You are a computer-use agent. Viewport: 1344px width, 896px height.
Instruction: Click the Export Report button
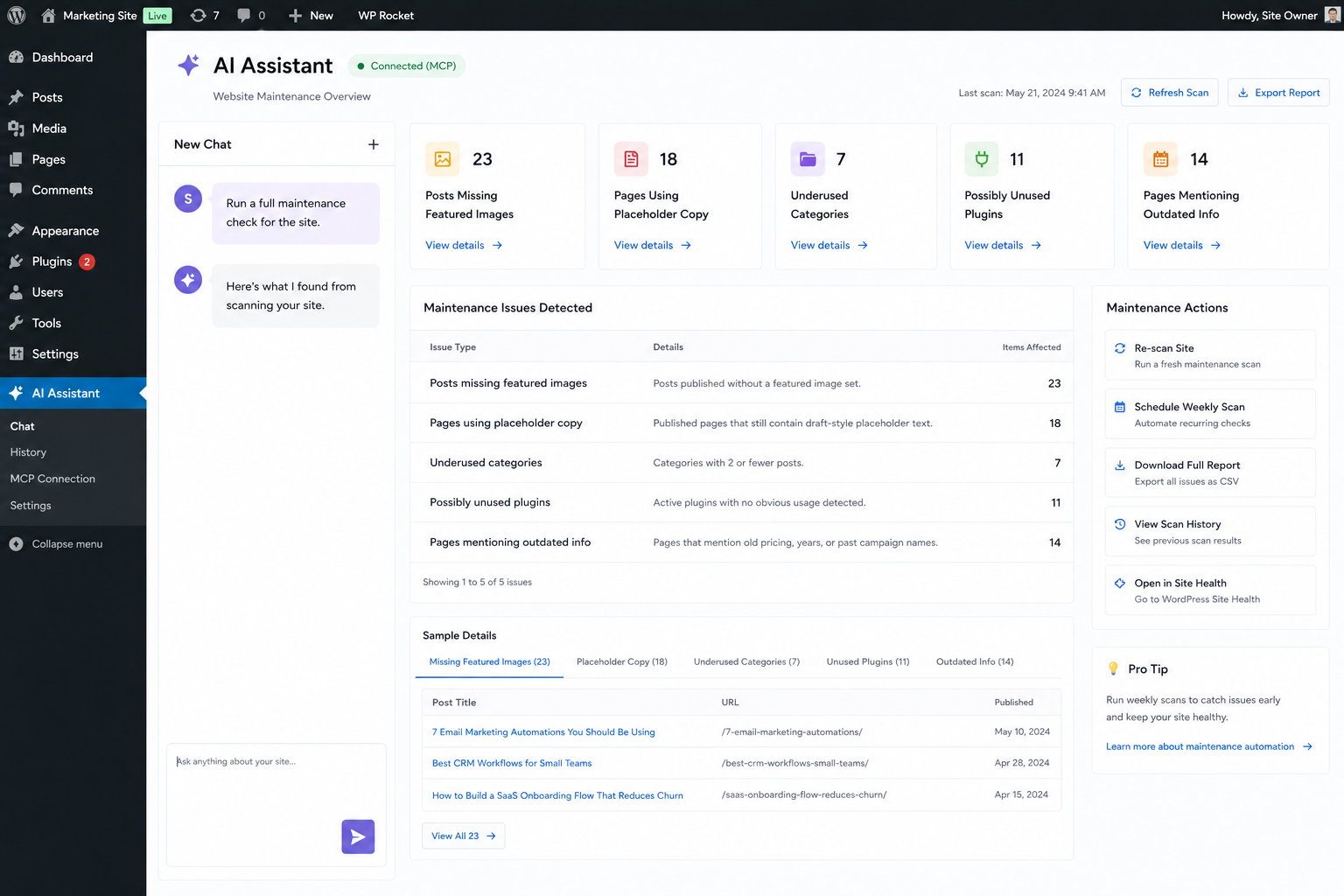point(1278,93)
